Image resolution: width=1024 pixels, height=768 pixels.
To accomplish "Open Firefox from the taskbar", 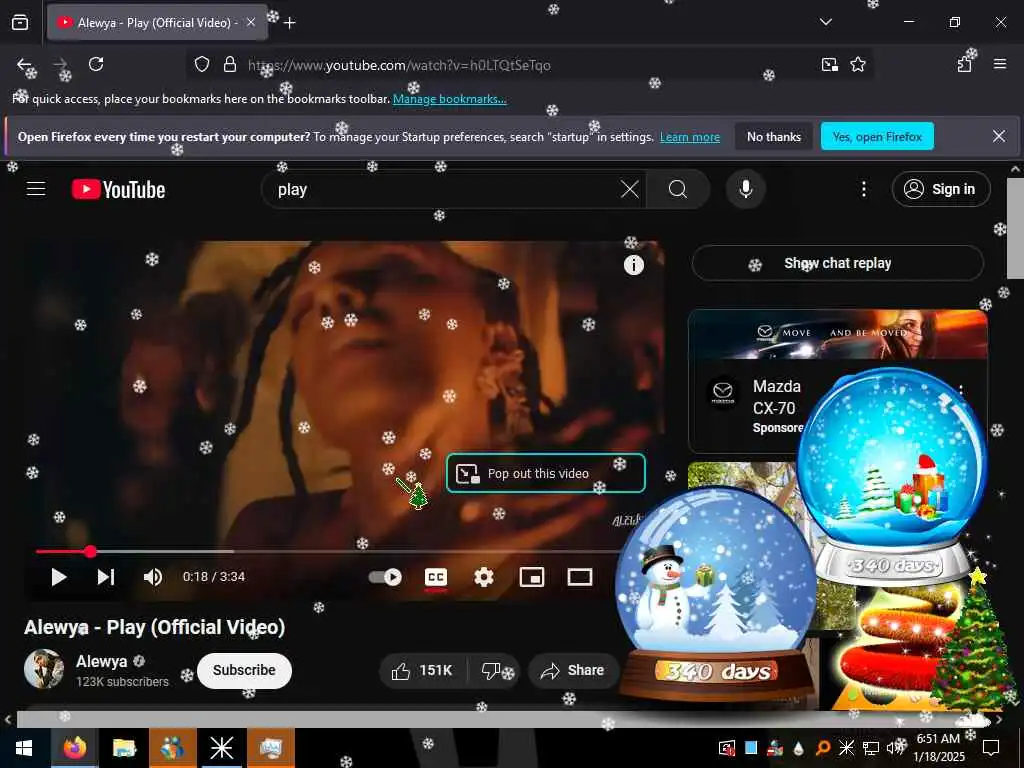I will (x=74, y=748).
